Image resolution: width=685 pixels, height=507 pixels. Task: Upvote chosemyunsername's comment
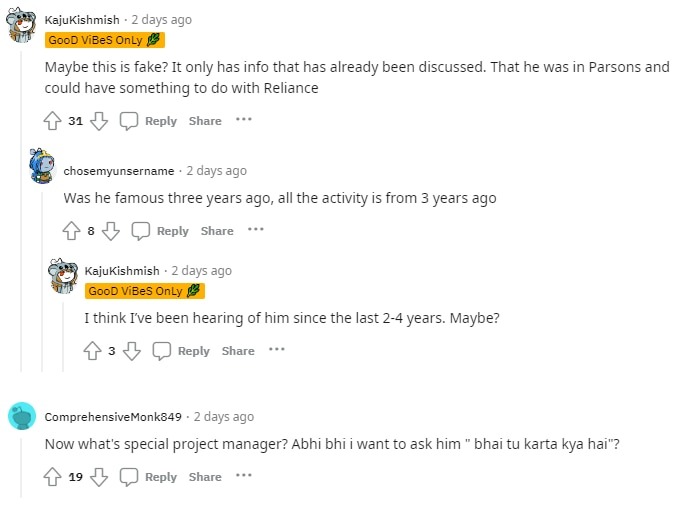[71, 231]
